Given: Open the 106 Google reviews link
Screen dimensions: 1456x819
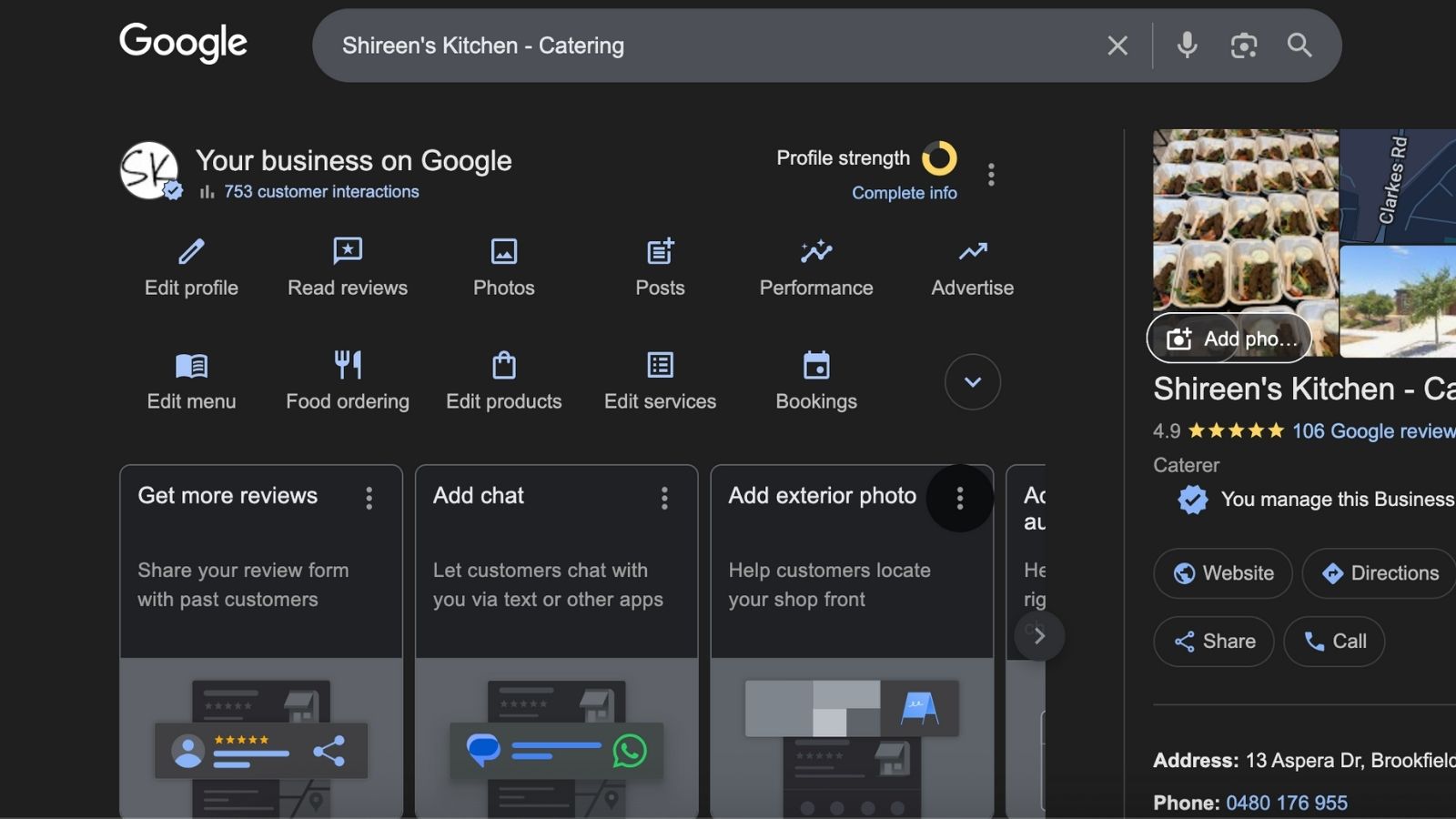Looking at the screenshot, I should click(1372, 430).
